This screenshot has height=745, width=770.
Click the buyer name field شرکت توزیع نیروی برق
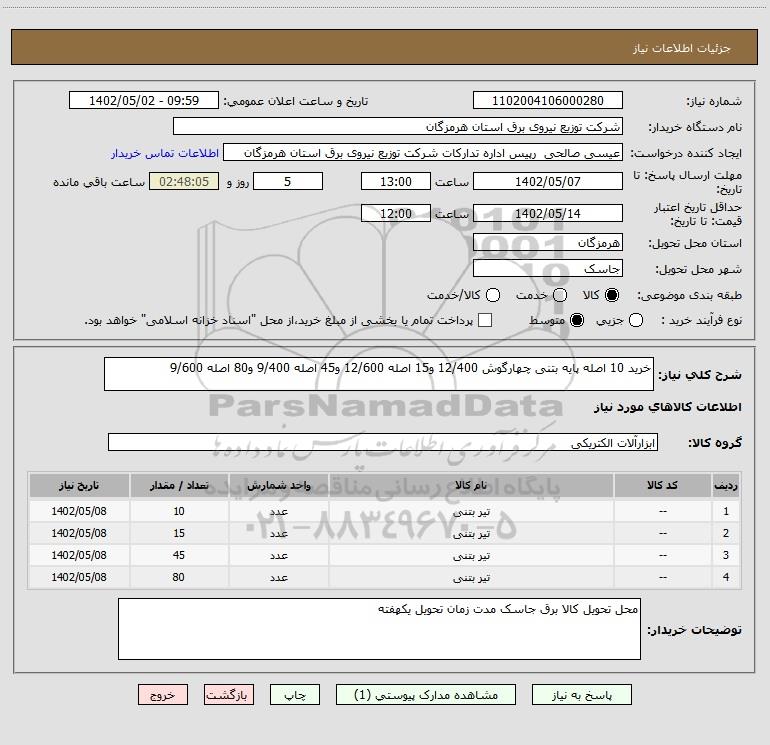click(398, 127)
